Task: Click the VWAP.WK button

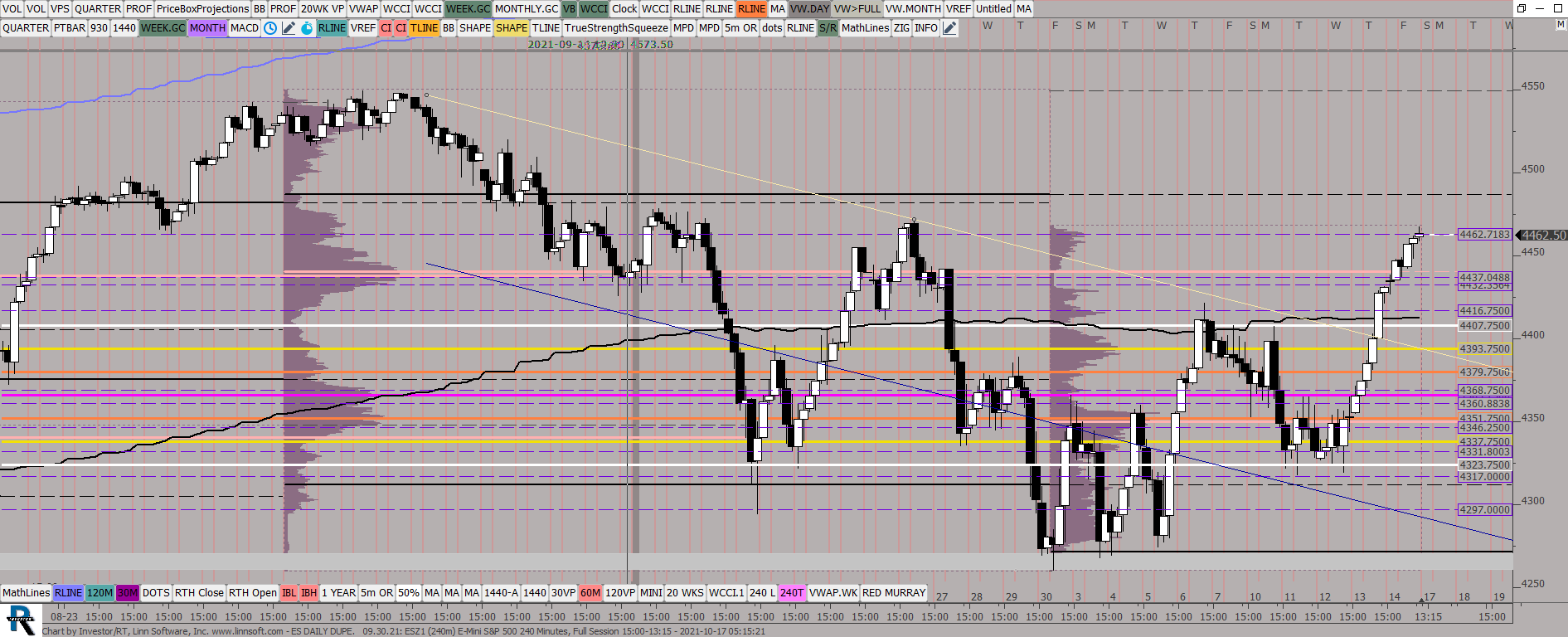Action: [x=833, y=593]
